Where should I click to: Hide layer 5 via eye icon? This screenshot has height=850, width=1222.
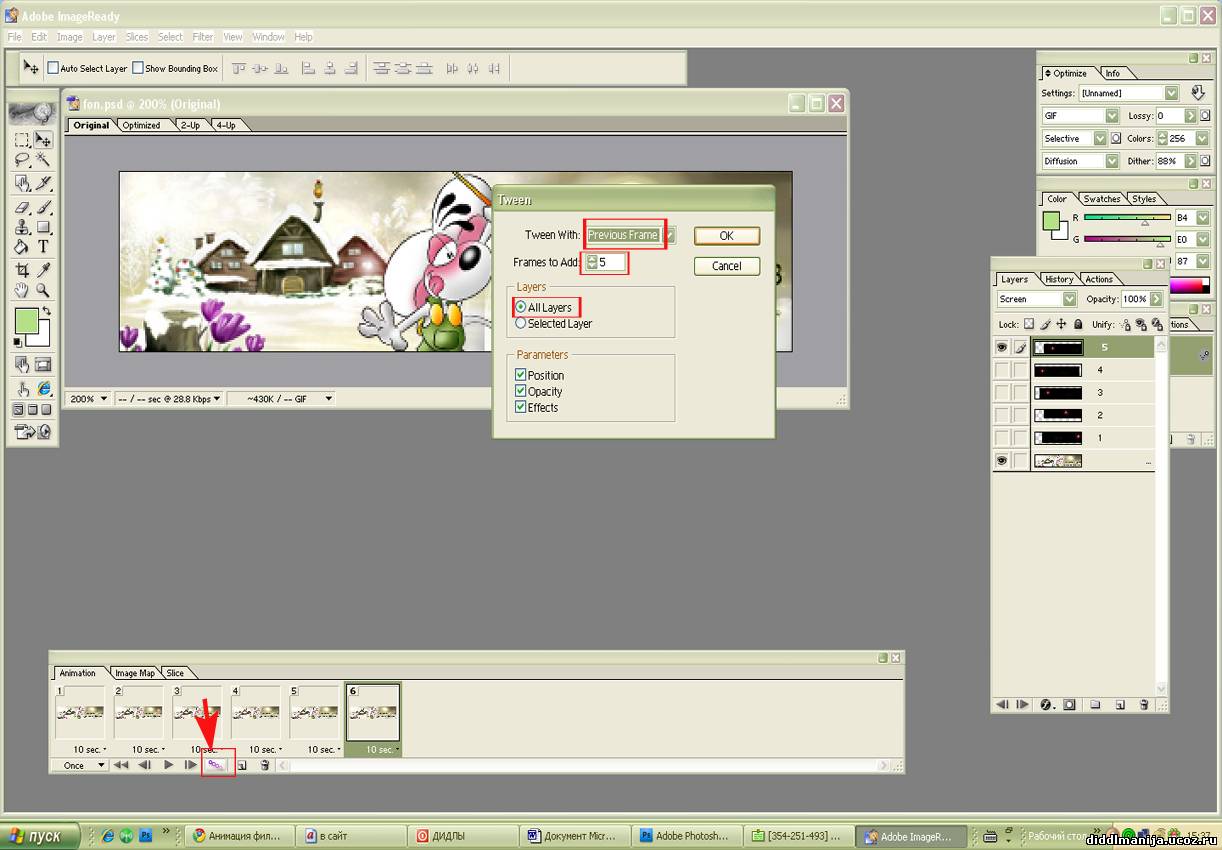[1001, 347]
